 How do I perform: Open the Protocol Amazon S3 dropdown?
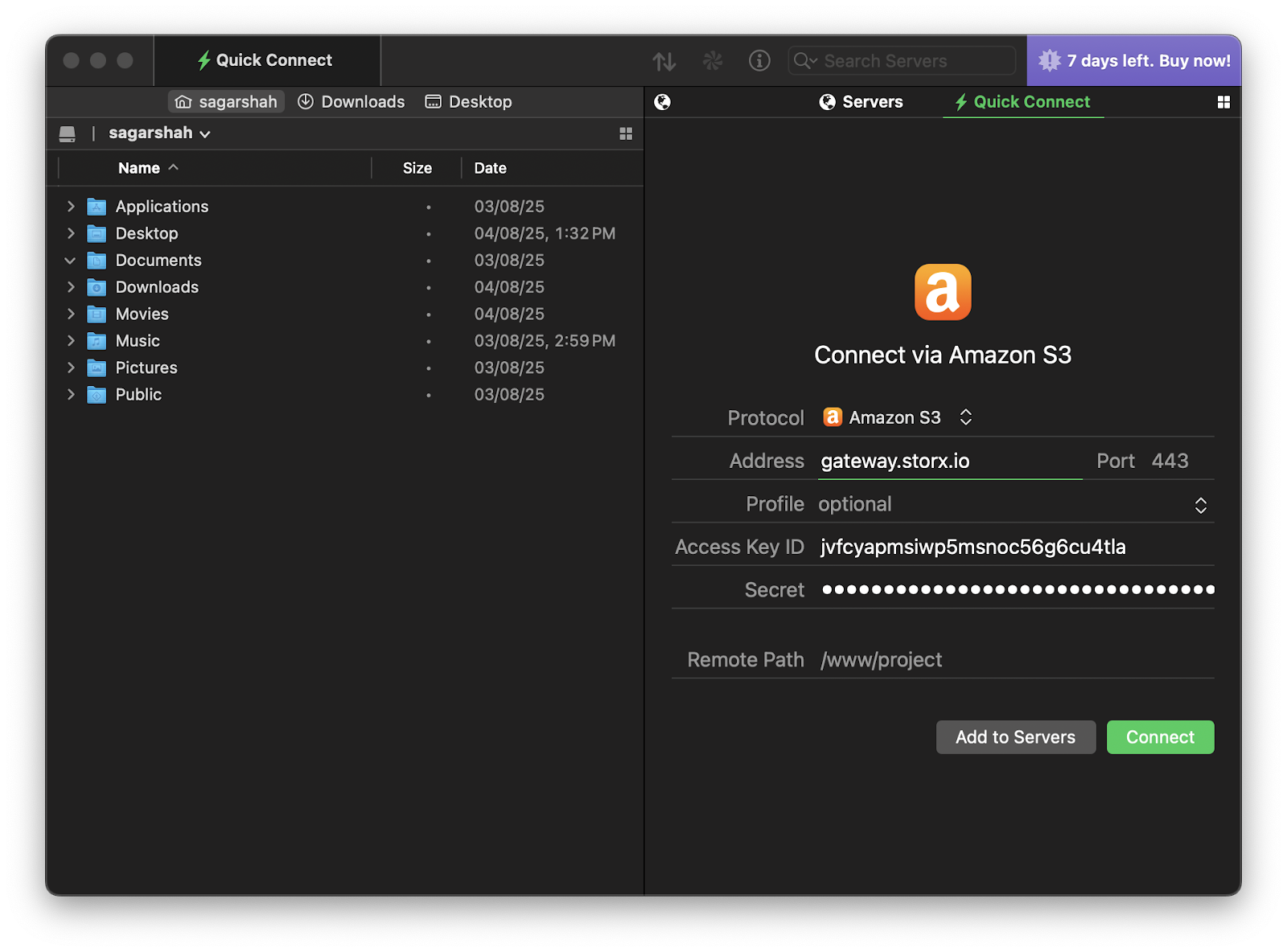pos(898,417)
